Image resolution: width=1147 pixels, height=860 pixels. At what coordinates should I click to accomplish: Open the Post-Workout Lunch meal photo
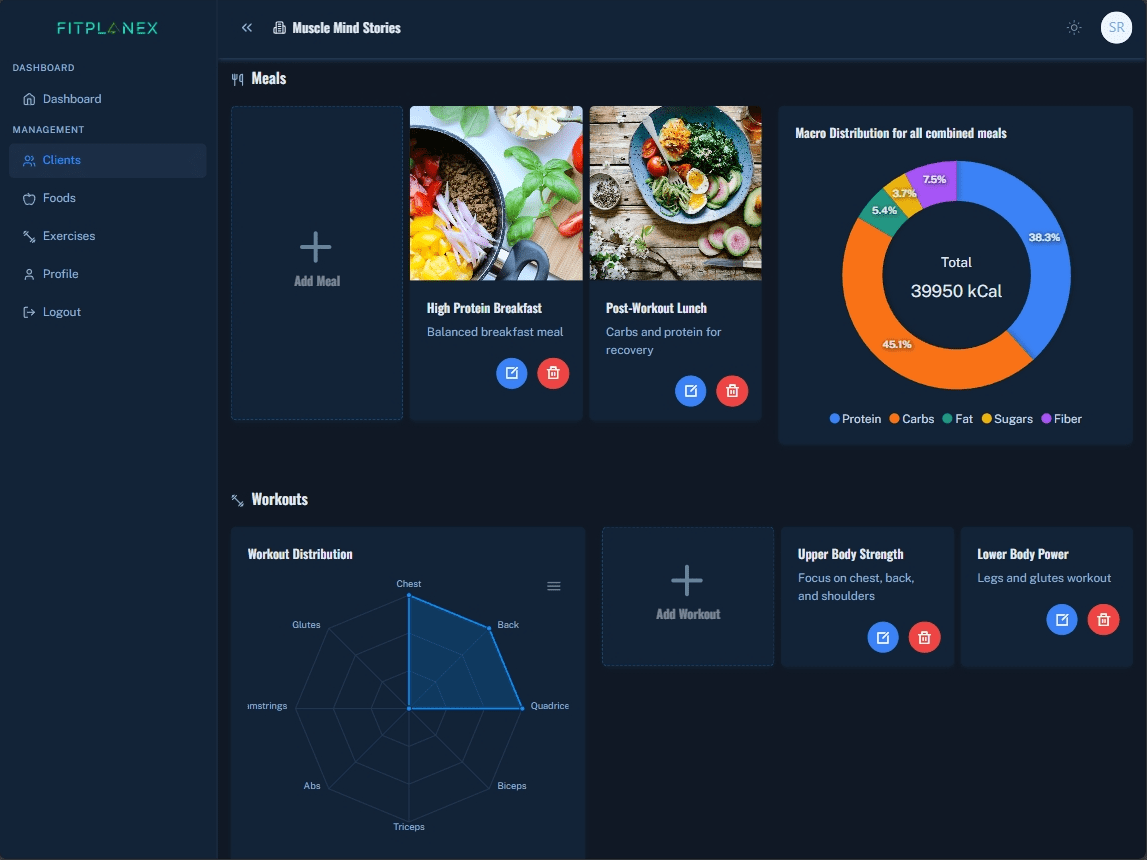tap(675, 193)
